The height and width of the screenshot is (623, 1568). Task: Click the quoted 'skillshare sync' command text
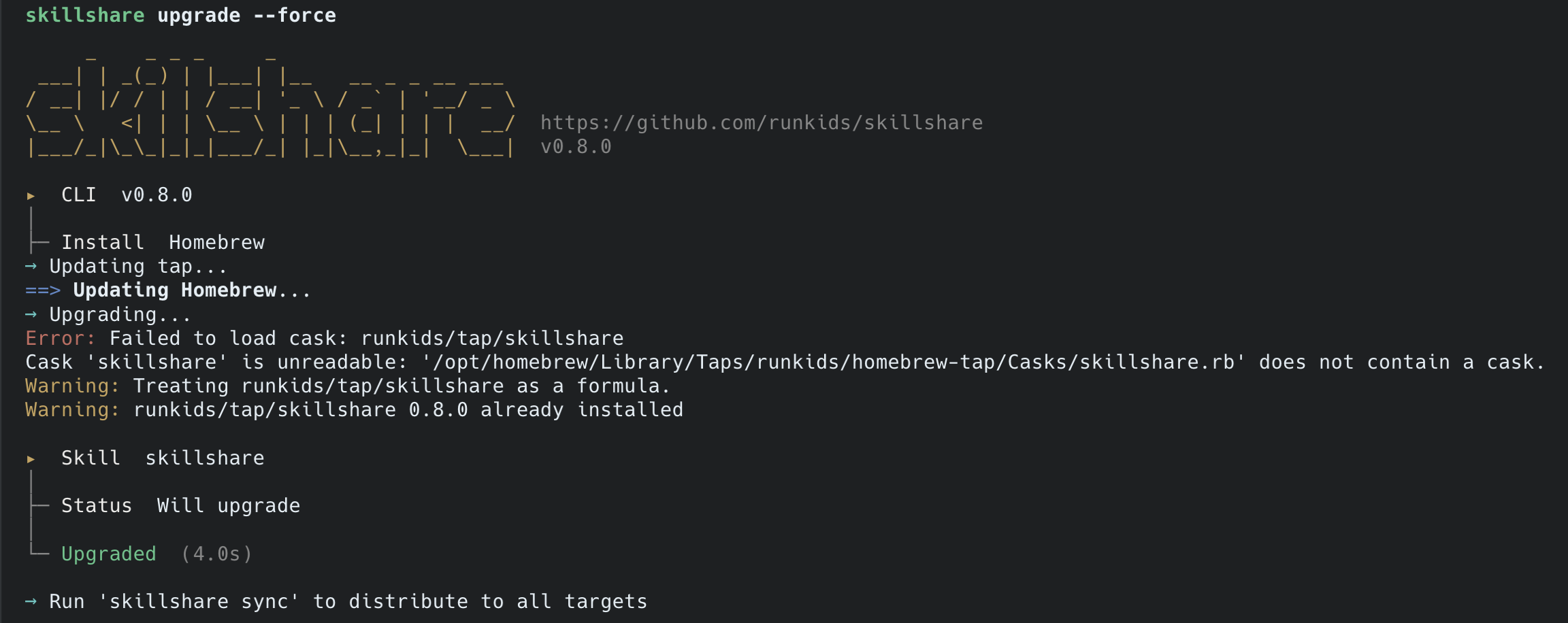[x=199, y=601]
